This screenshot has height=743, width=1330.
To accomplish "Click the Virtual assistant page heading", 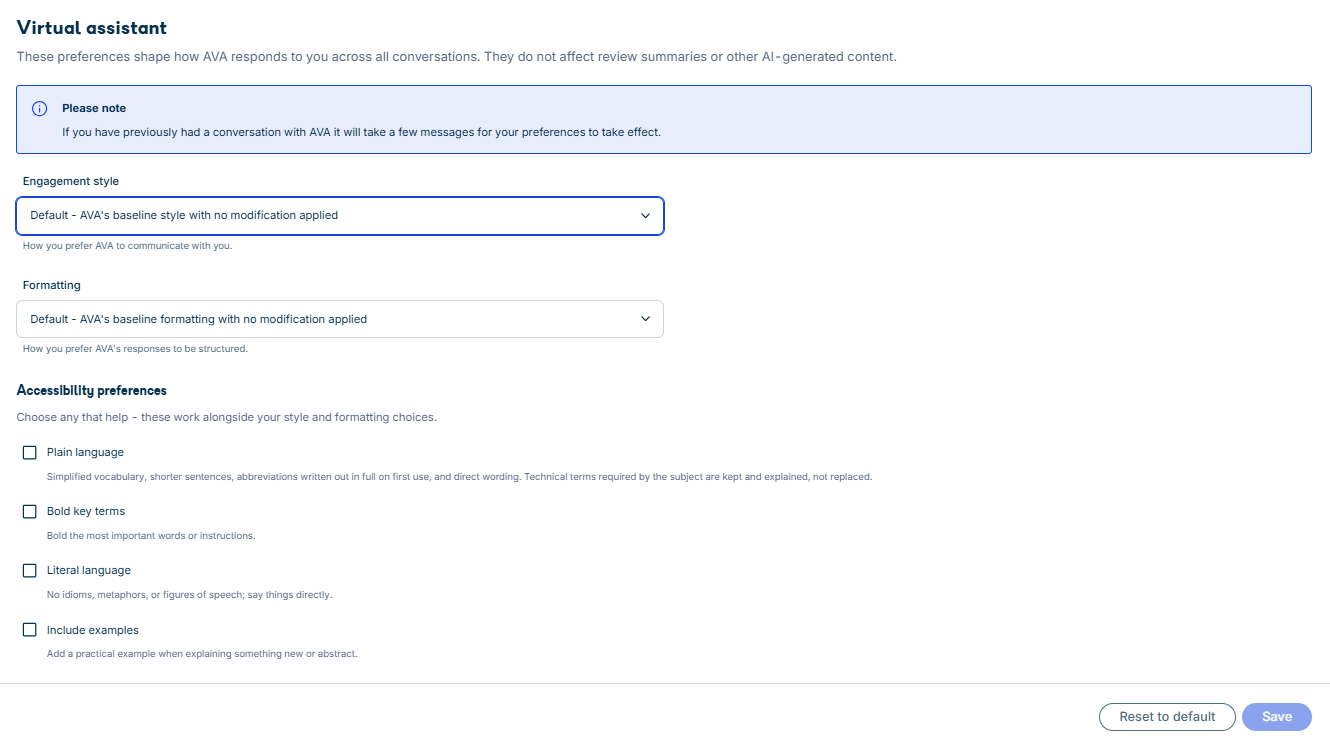I will 92,28.
